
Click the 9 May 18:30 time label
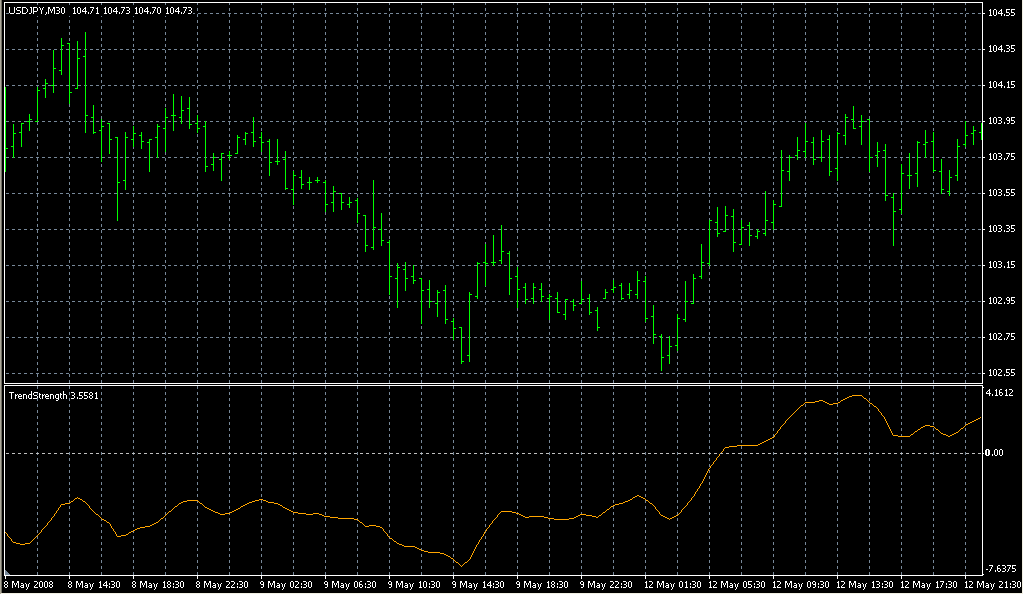click(542, 585)
